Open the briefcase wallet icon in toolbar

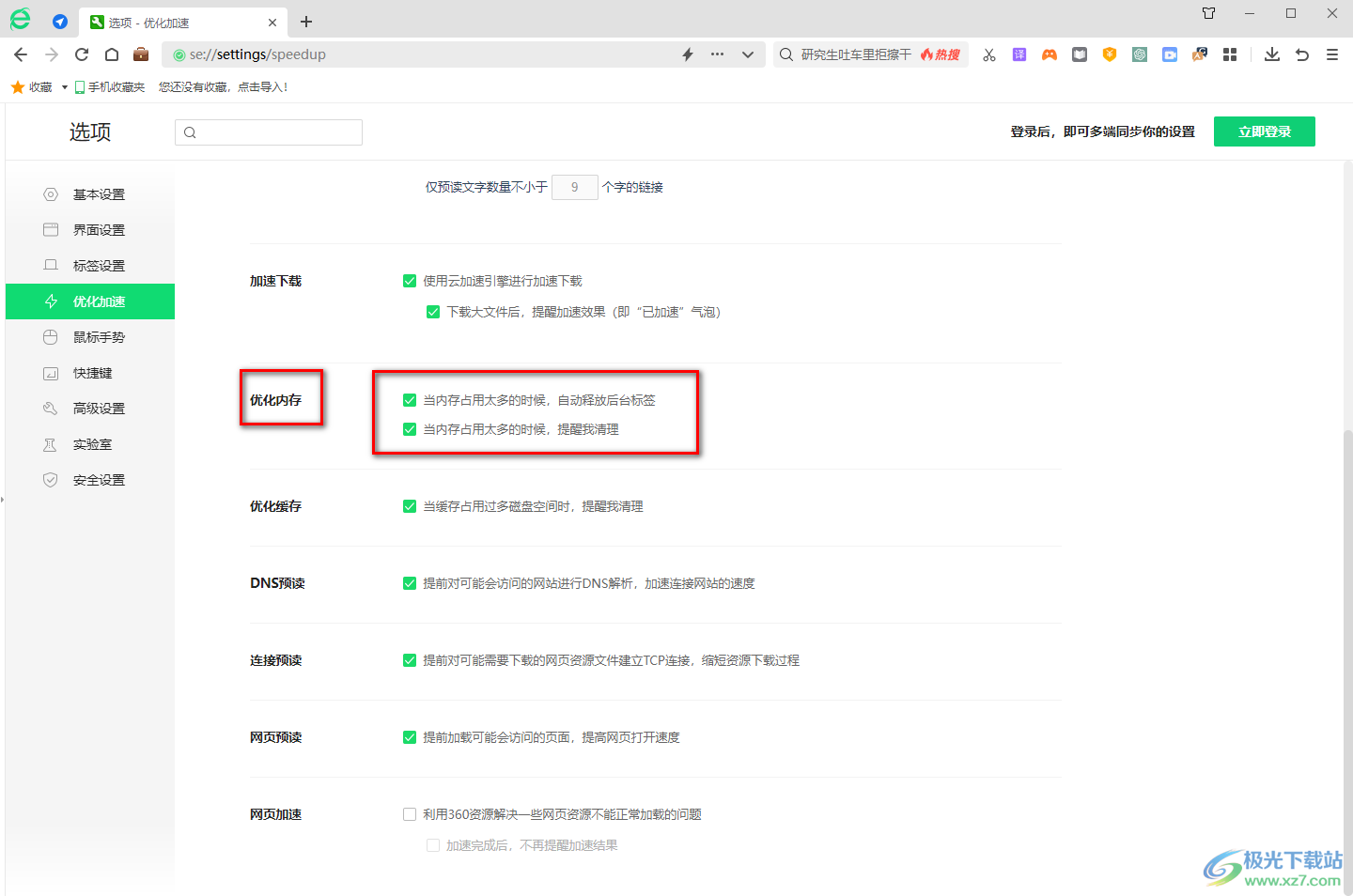tap(141, 54)
